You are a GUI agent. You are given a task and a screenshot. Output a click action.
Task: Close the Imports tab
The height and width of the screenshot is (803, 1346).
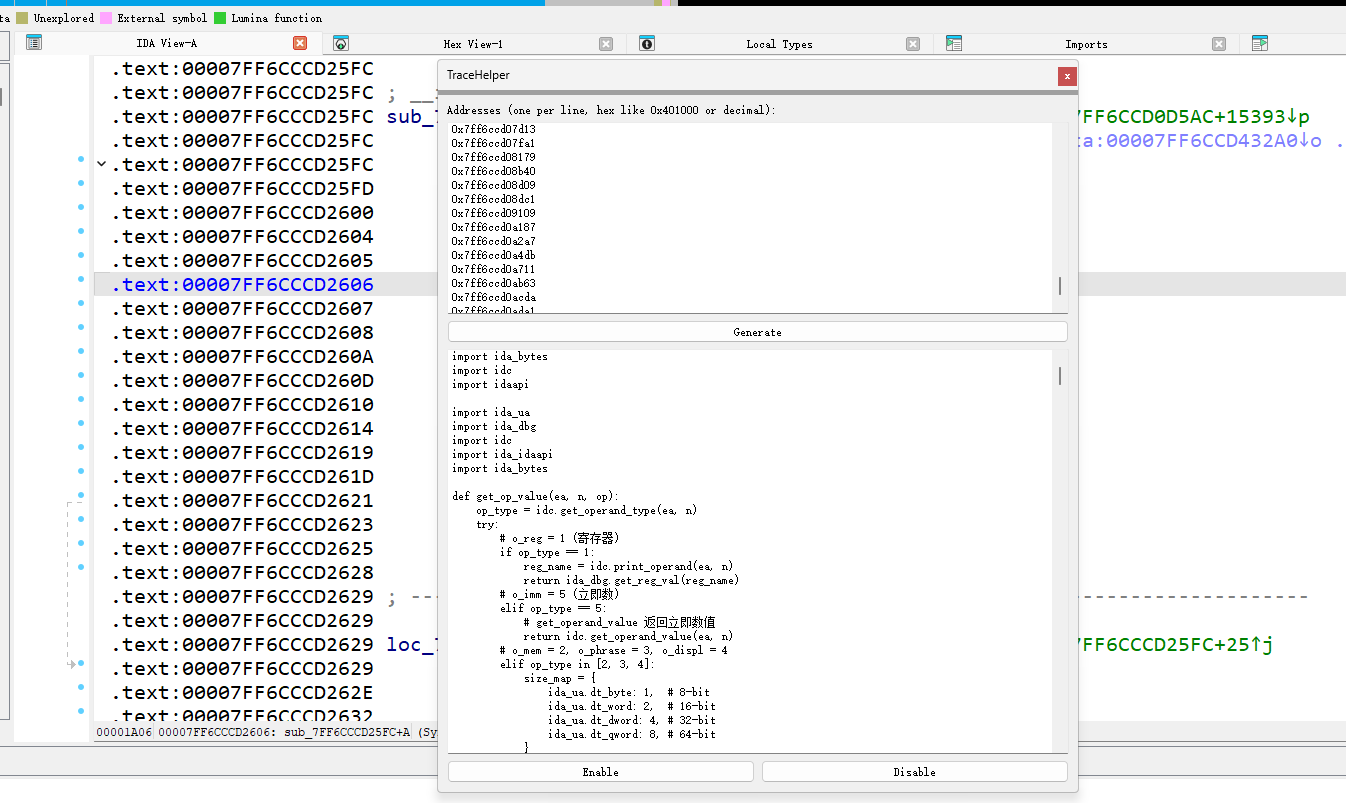point(1219,43)
